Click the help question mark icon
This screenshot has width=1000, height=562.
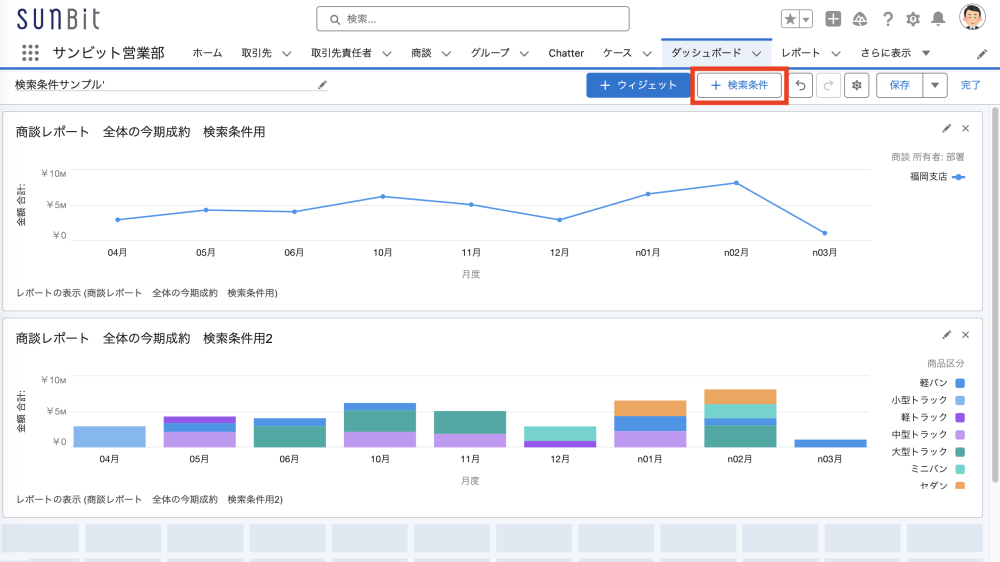(887, 19)
